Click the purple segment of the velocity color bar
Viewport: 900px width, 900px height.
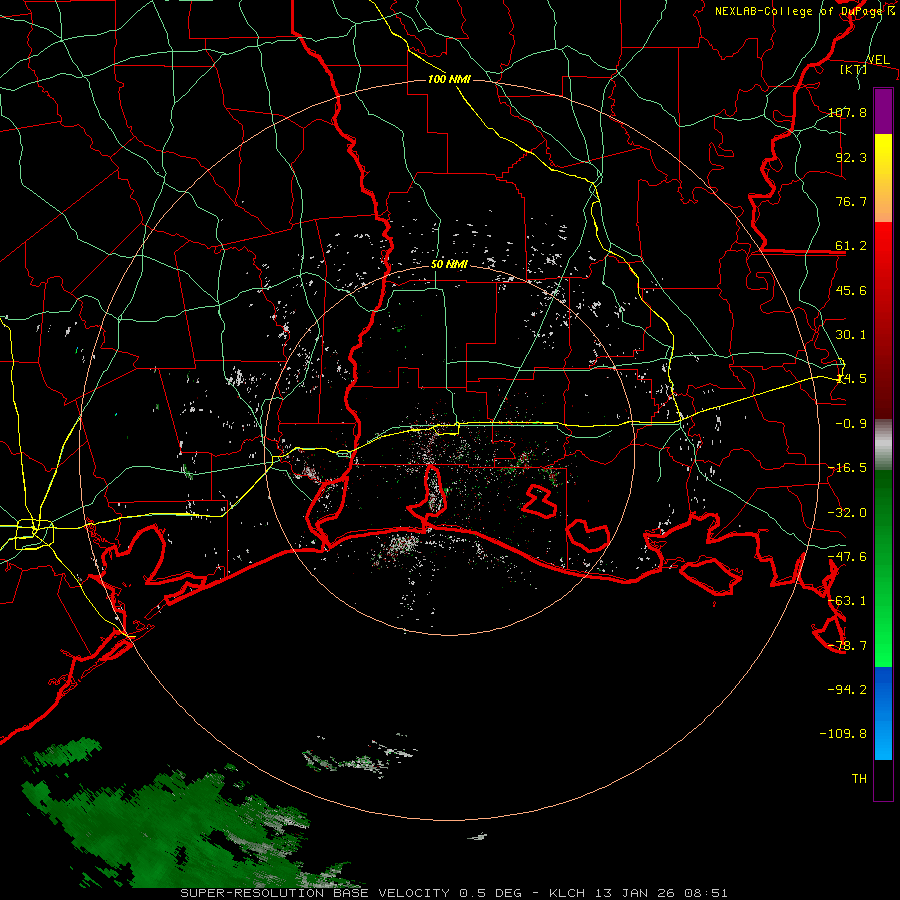point(883,112)
